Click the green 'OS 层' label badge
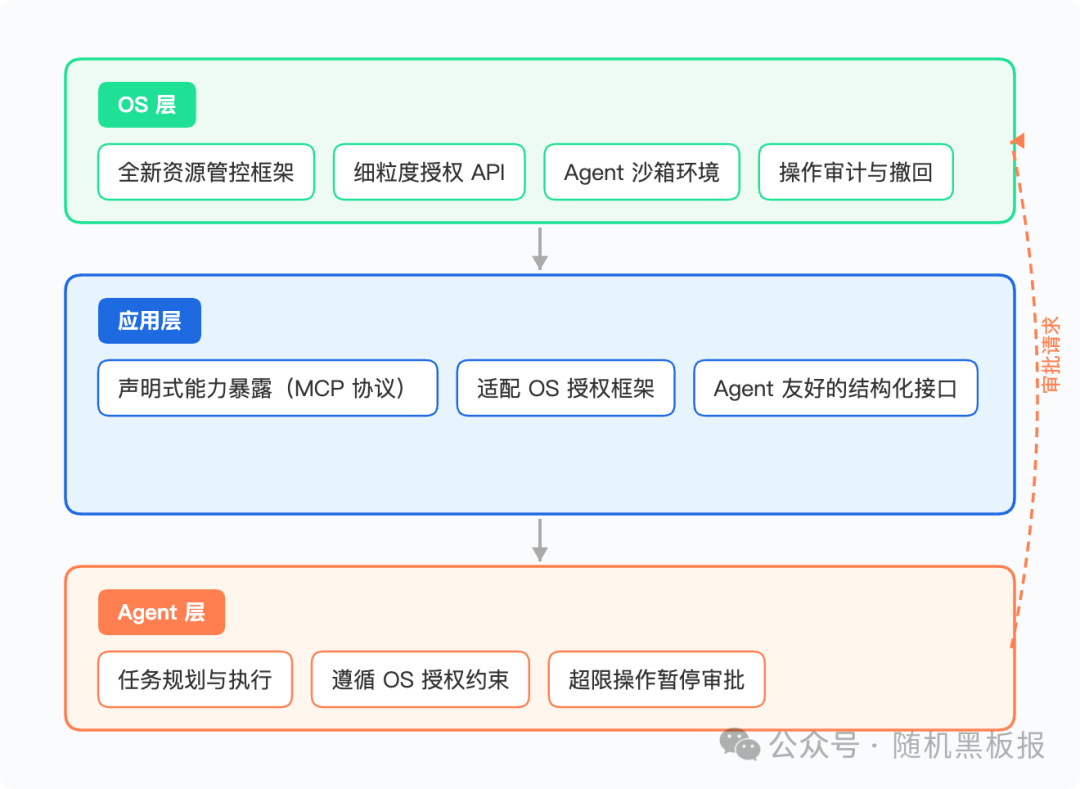 [146, 104]
